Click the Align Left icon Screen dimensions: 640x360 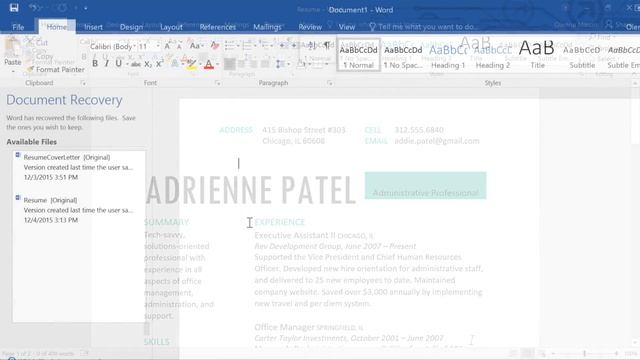click(230, 64)
